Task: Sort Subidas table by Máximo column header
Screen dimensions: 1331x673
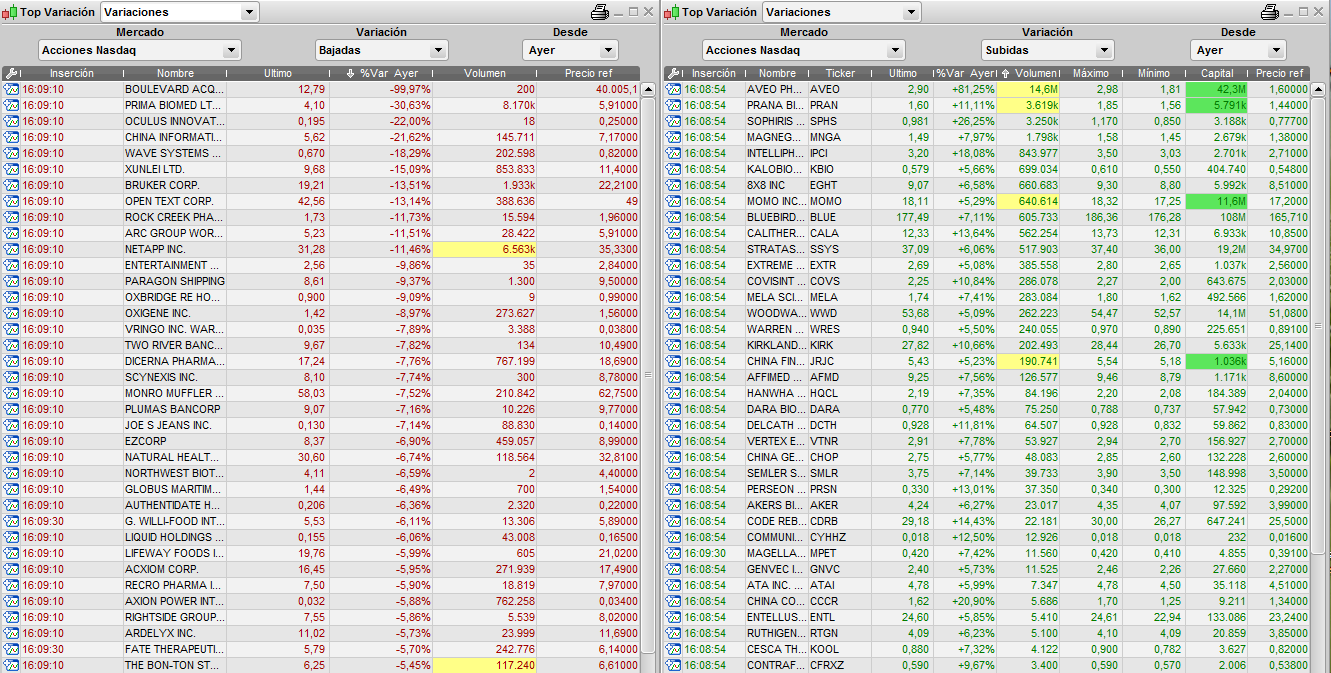Action: 1091,73
